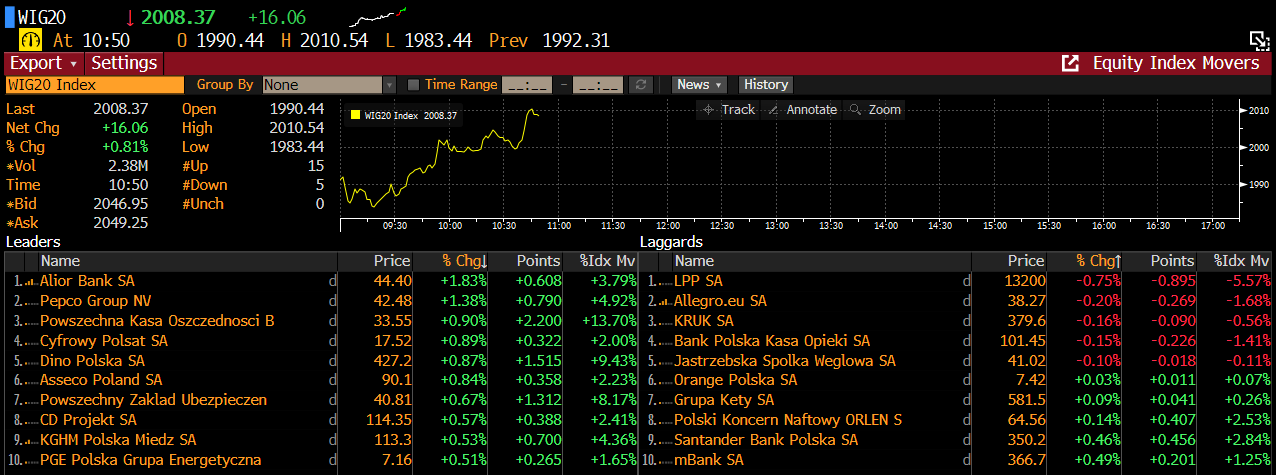This screenshot has height=475, width=1276.
Task: Click the History button
Action: 766,85
